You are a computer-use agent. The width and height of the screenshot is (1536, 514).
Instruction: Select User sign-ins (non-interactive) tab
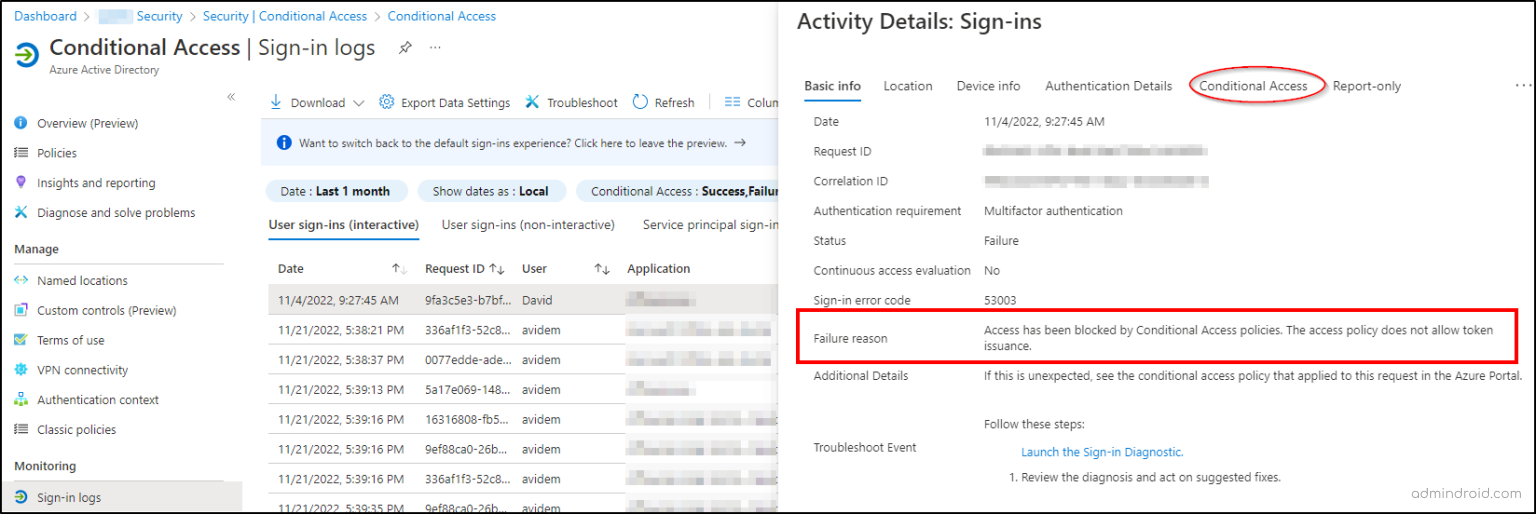(x=528, y=225)
